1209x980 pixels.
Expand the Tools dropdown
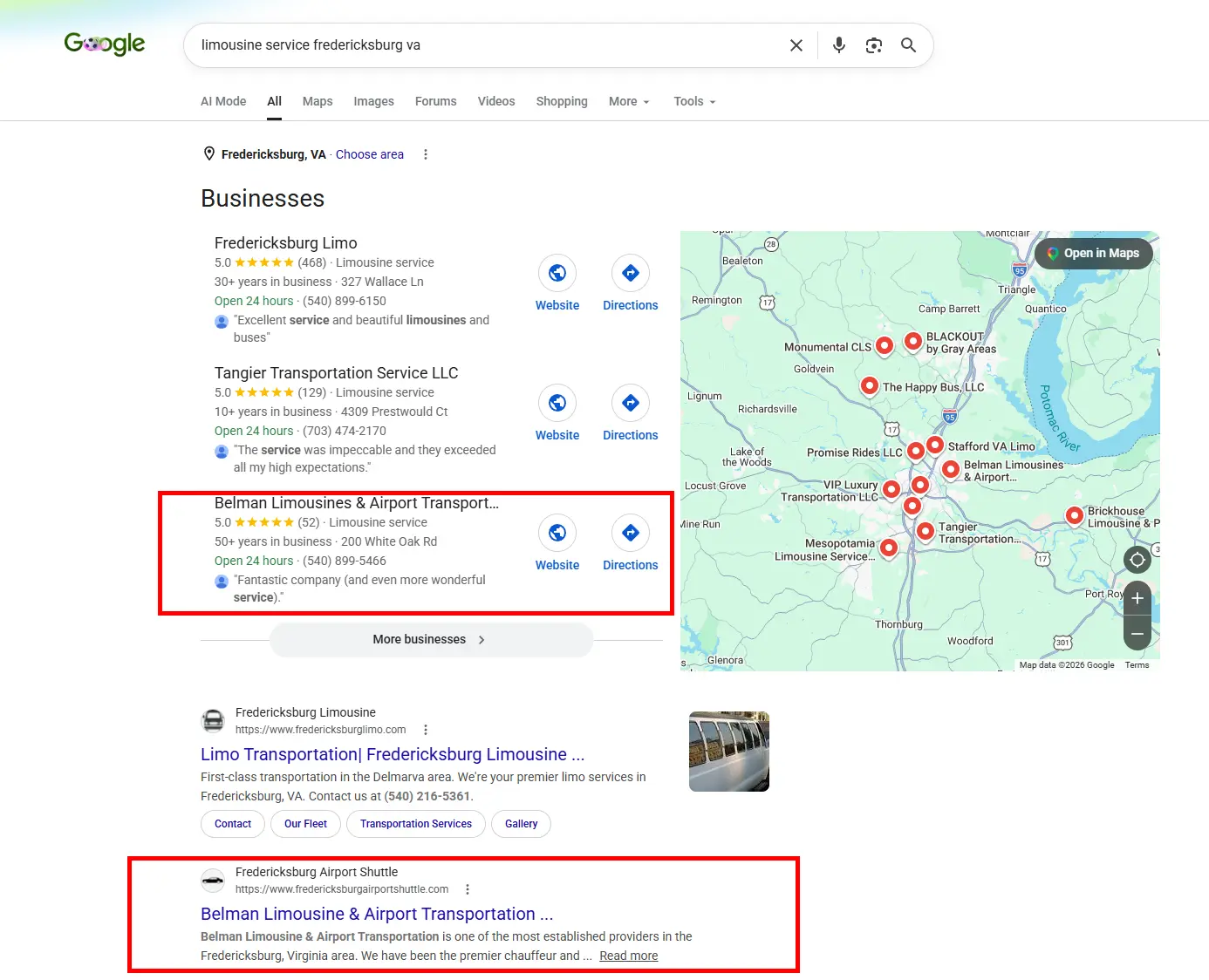pyautogui.click(x=694, y=101)
